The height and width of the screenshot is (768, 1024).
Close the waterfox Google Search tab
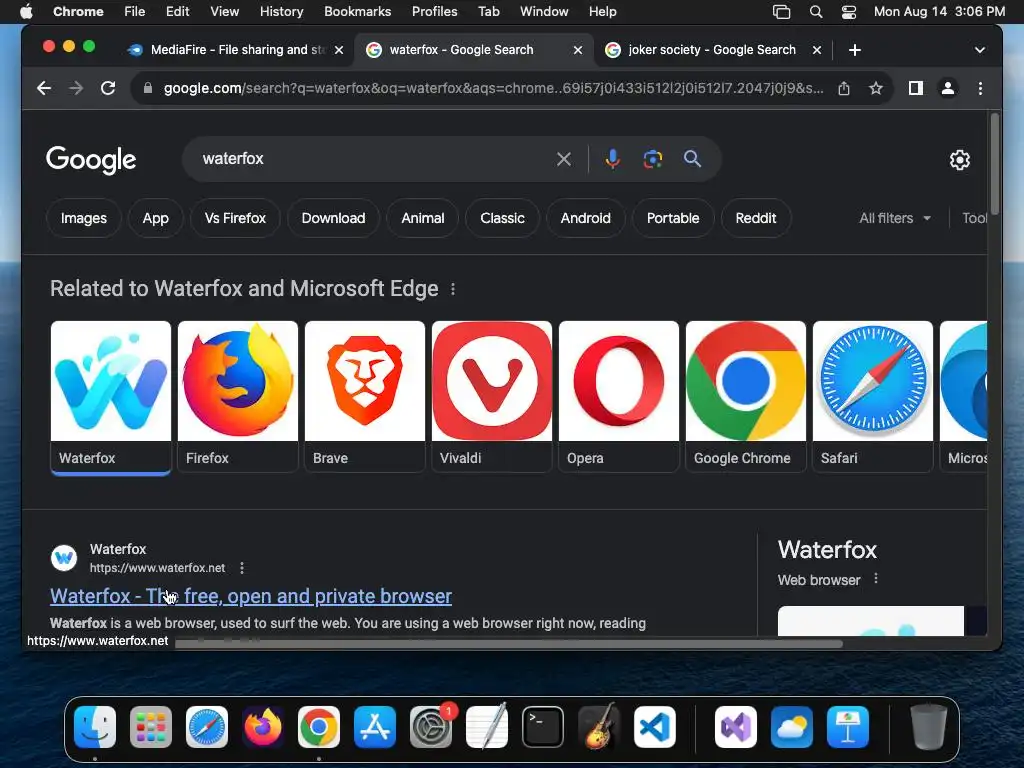pyautogui.click(x=577, y=50)
